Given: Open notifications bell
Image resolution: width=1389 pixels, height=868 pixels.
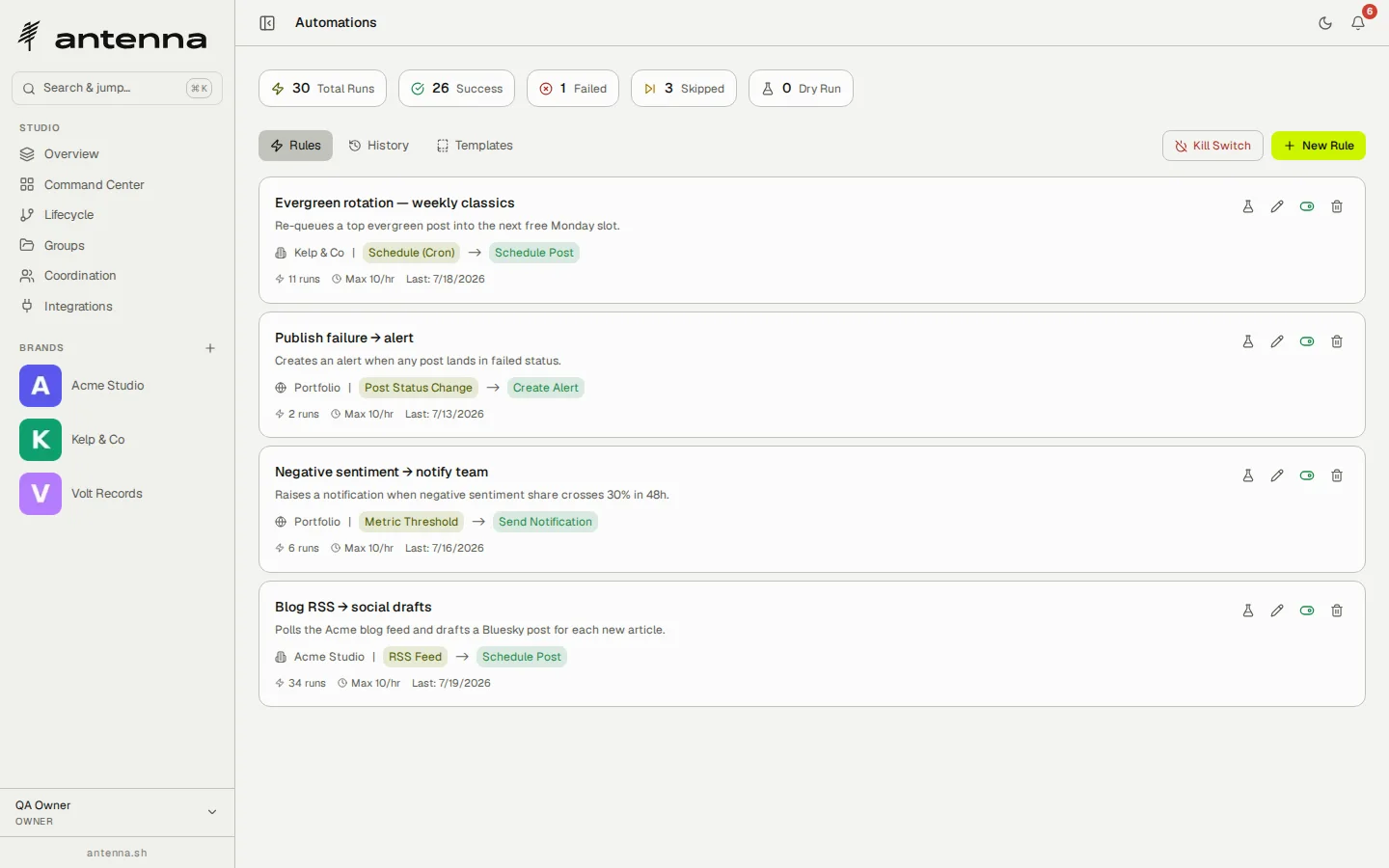Looking at the screenshot, I should tap(1358, 23).
